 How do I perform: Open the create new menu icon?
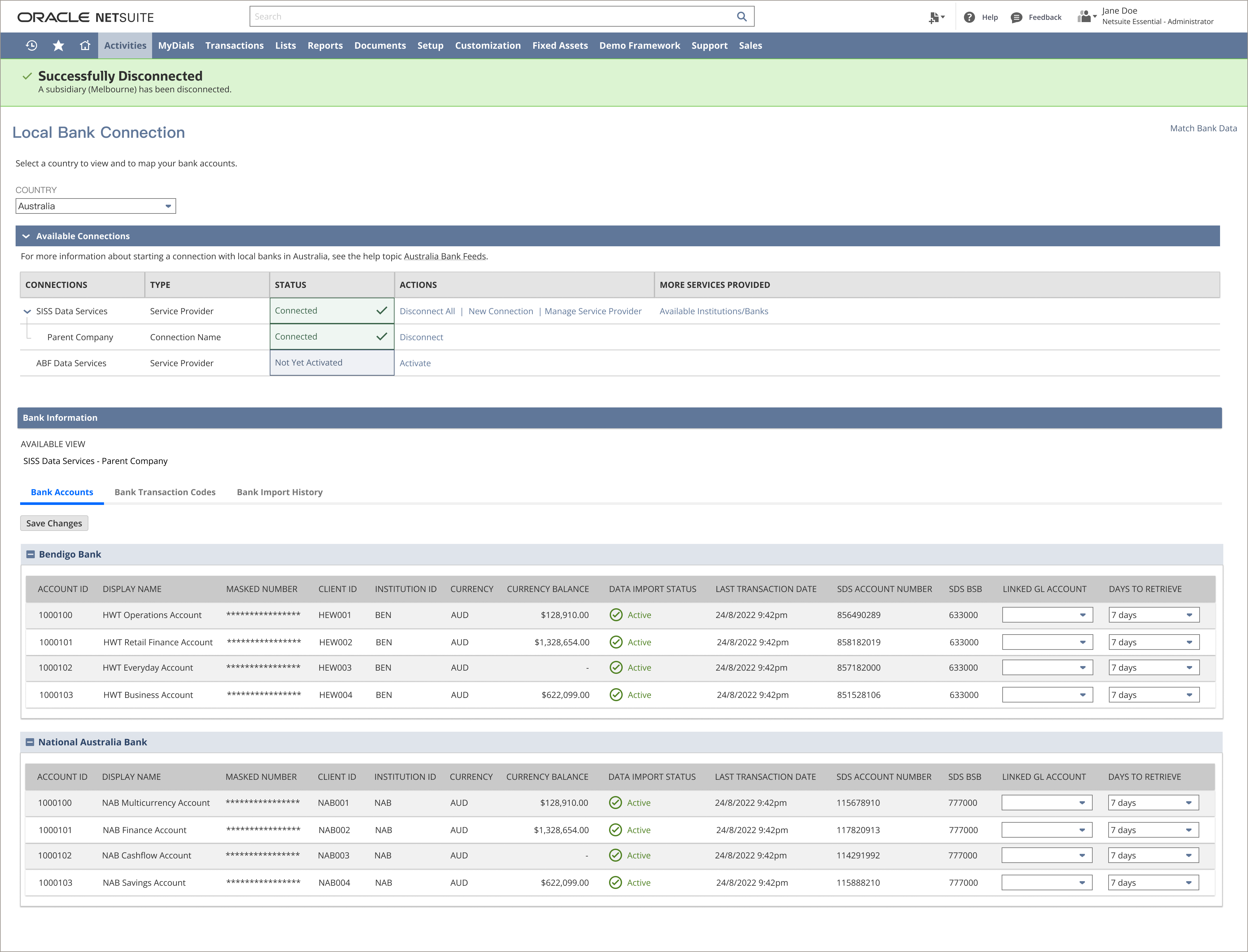click(x=936, y=18)
